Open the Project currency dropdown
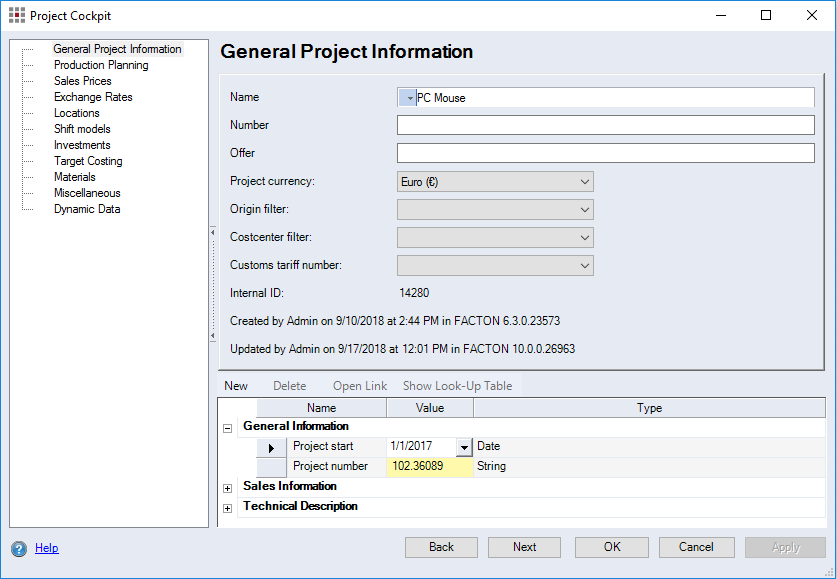Image resolution: width=837 pixels, height=579 pixels. (584, 182)
